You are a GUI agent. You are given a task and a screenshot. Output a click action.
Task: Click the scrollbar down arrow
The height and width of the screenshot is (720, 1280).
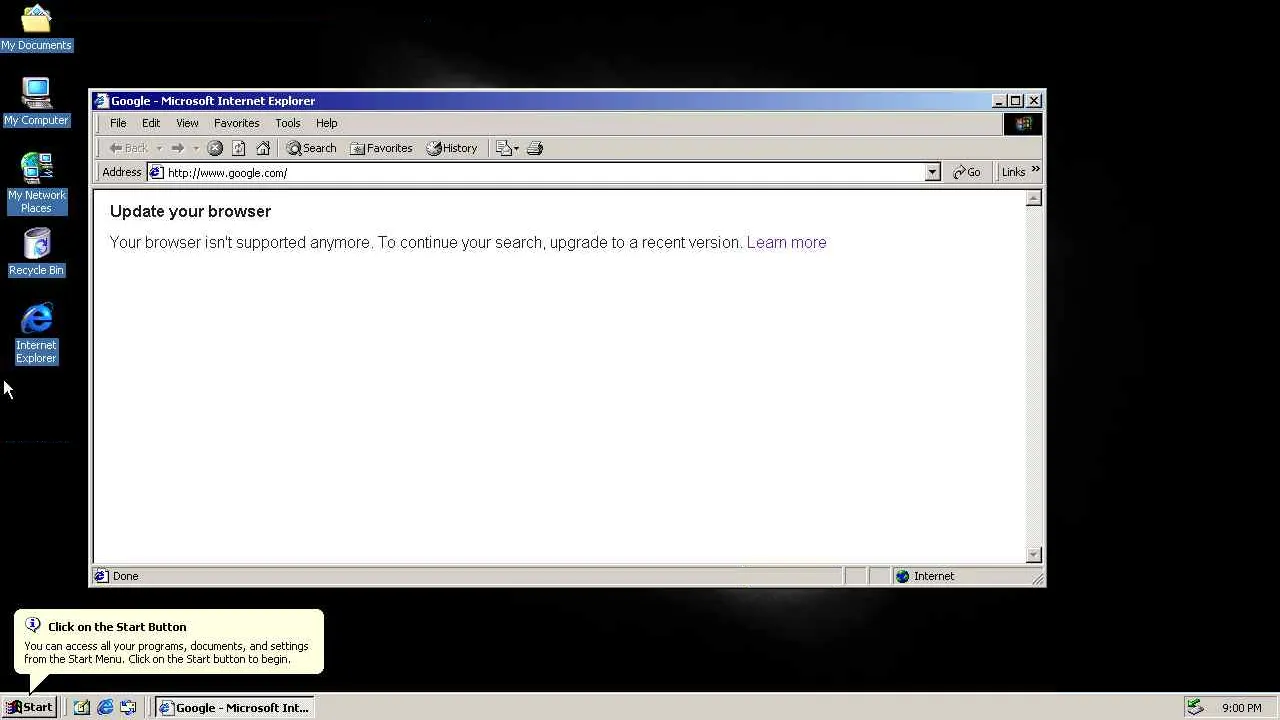1034,555
